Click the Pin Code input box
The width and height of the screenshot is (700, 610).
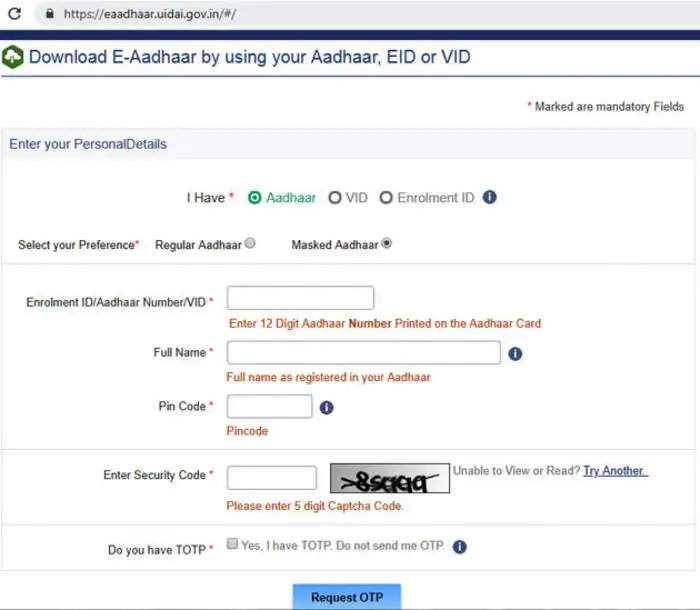tap(269, 407)
